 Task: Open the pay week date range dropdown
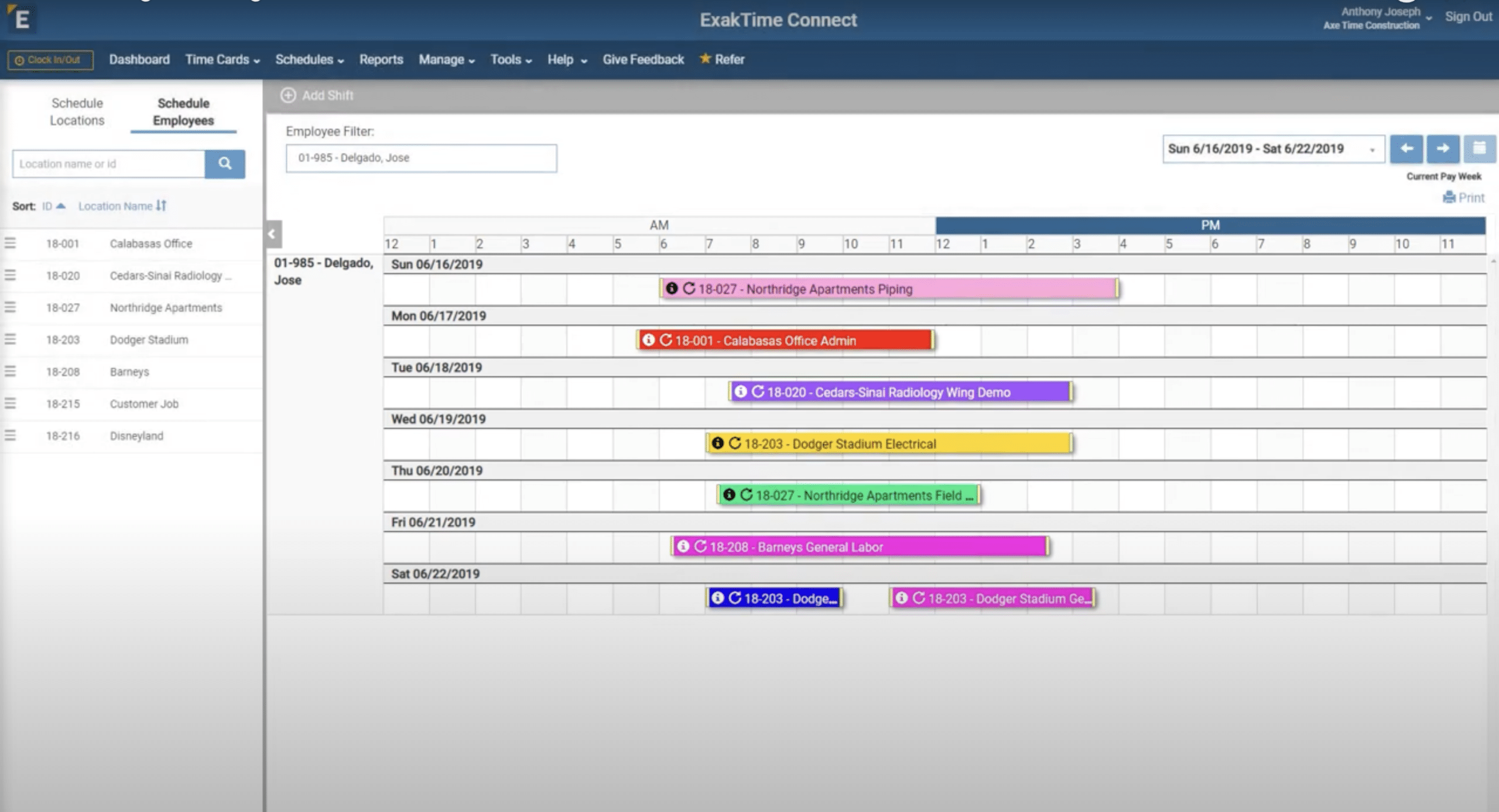click(x=1273, y=149)
